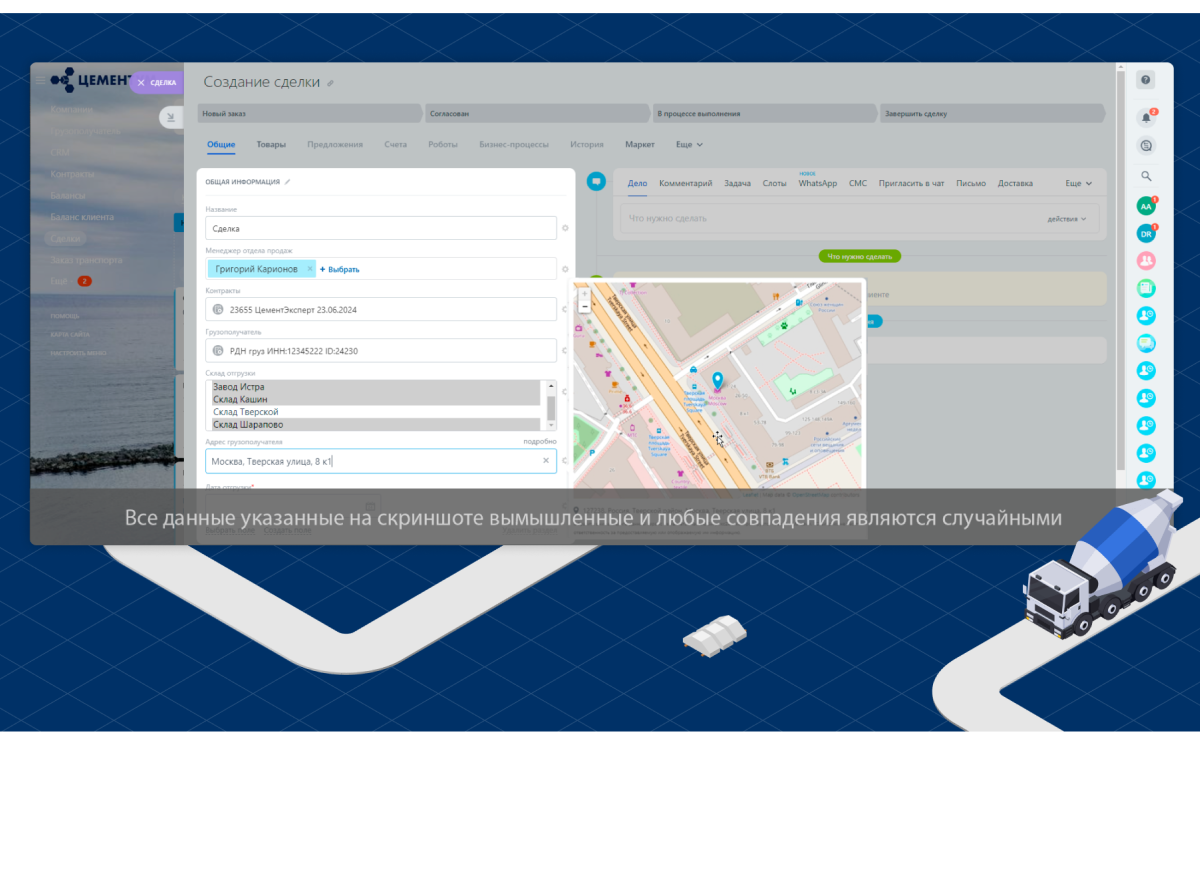Open the Счета tab

[395, 145]
